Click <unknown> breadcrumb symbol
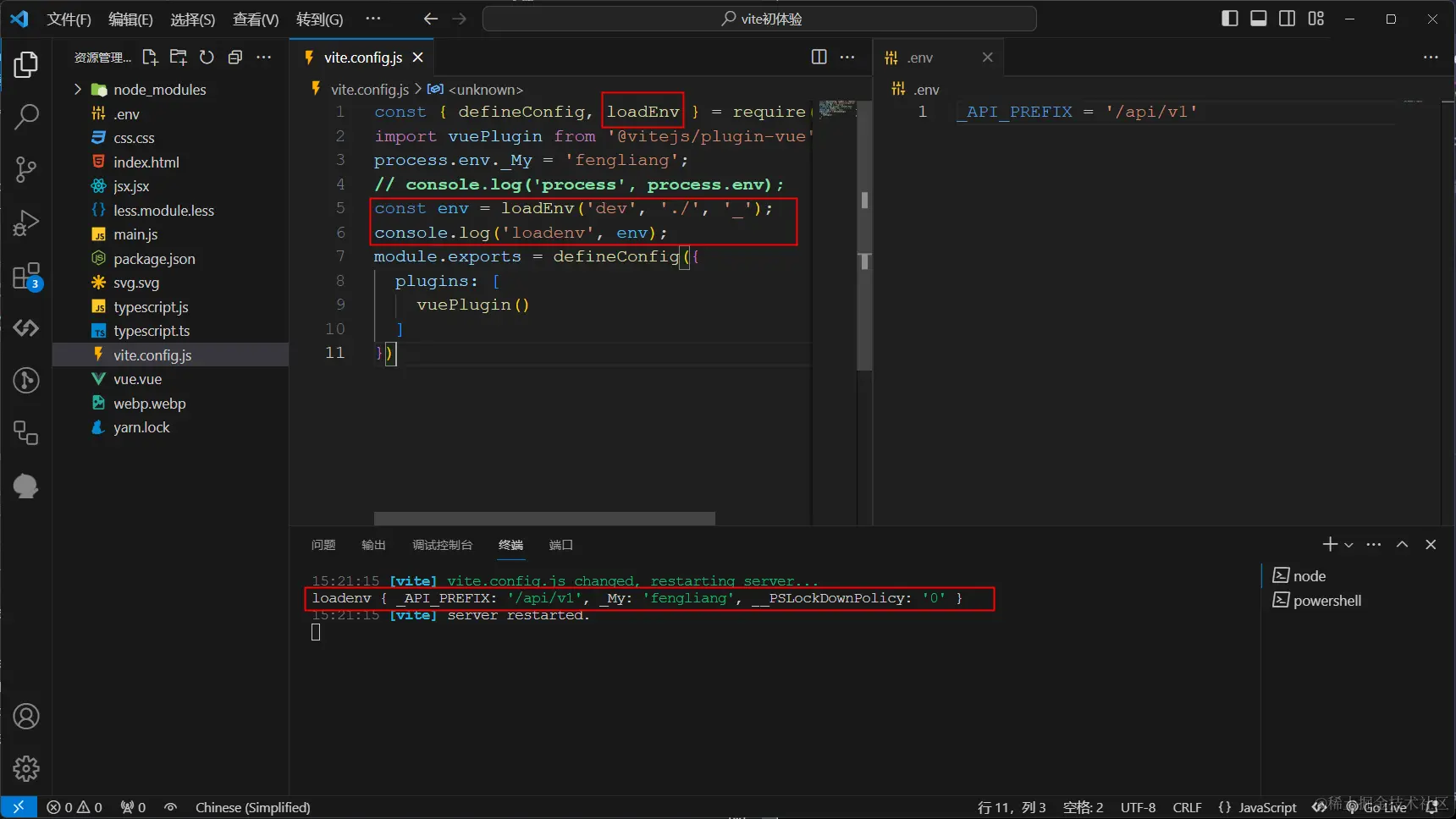The width and height of the screenshot is (1456, 819). click(476, 89)
